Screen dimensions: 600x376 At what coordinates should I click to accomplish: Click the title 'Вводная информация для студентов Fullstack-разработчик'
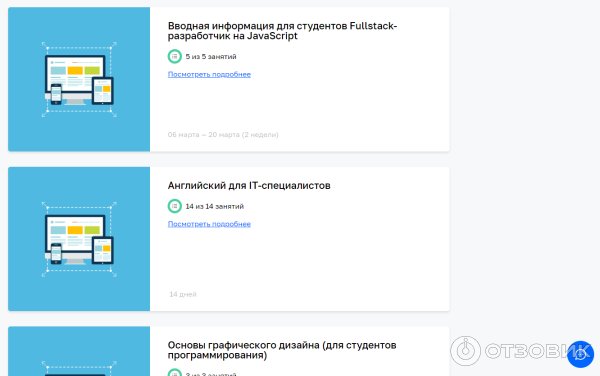point(282,31)
